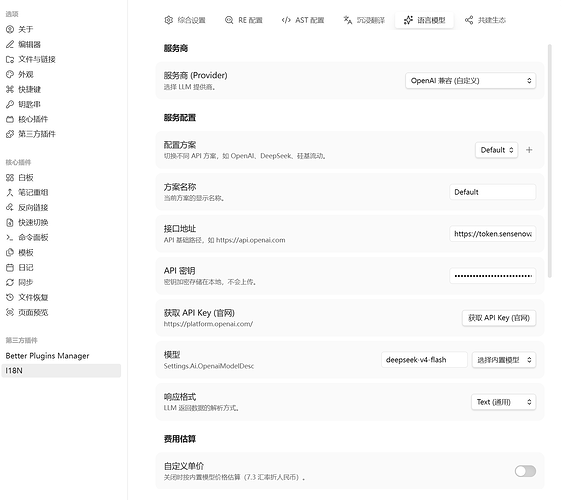
Task: Click the share icon of 共建生态 tab
Action: [x=469, y=20]
